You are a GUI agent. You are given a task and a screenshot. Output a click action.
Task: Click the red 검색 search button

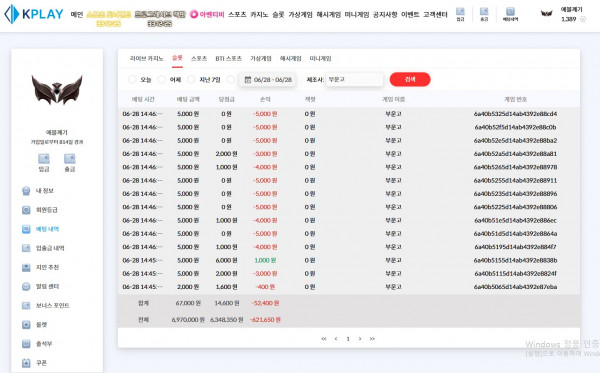[x=410, y=80]
